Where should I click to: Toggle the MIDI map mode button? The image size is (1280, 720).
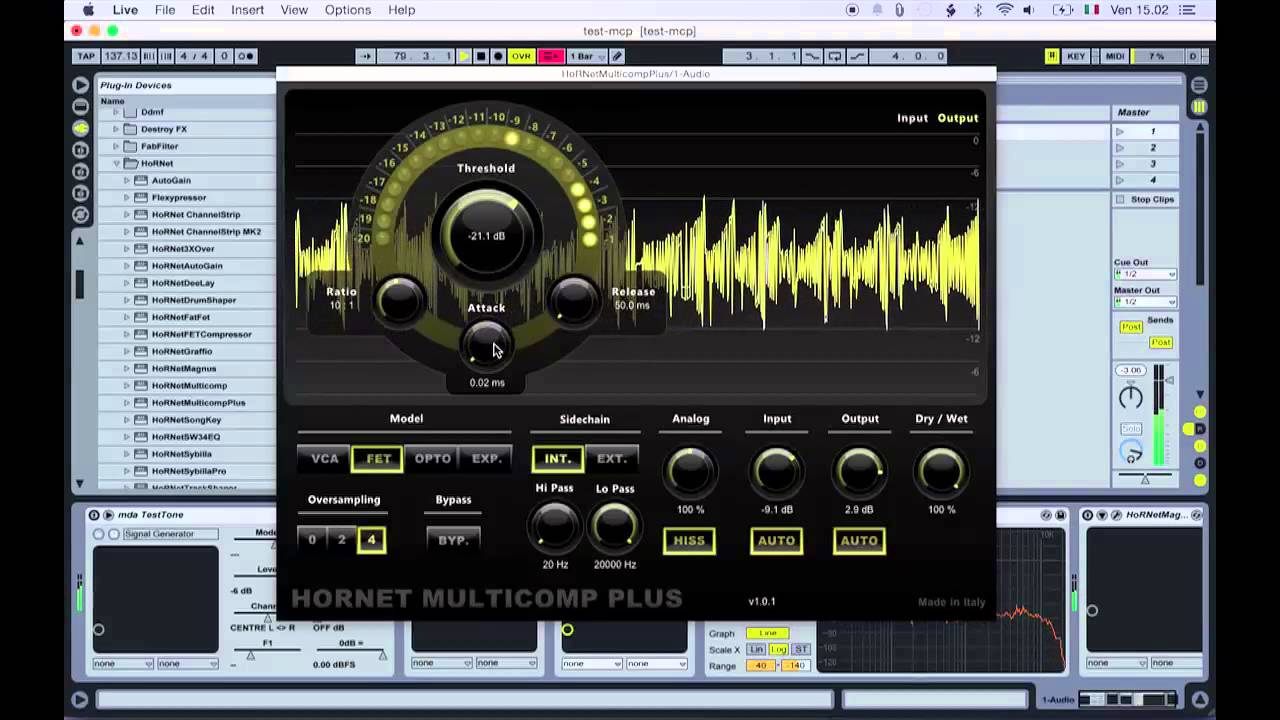coord(1115,56)
